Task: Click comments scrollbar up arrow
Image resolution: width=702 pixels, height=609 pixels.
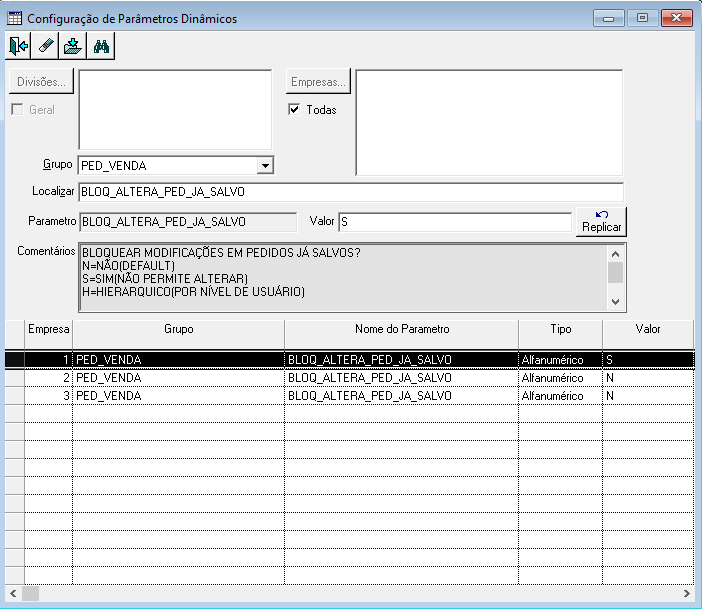Action: coord(616,254)
